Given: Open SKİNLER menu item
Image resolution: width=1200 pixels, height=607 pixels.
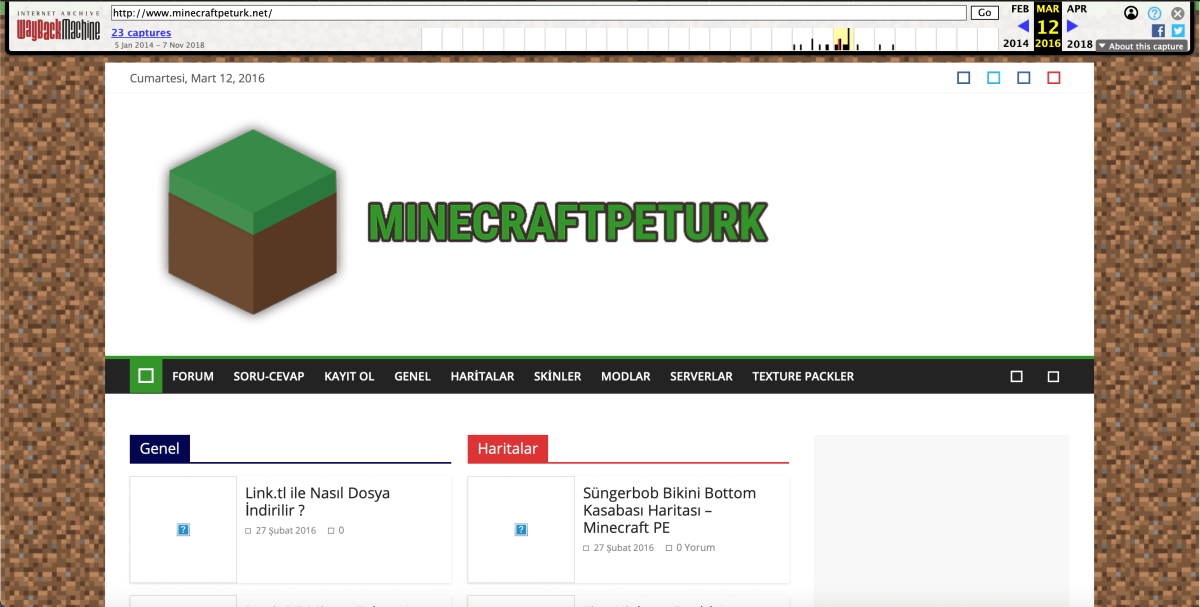Looking at the screenshot, I should (x=557, y=377).
